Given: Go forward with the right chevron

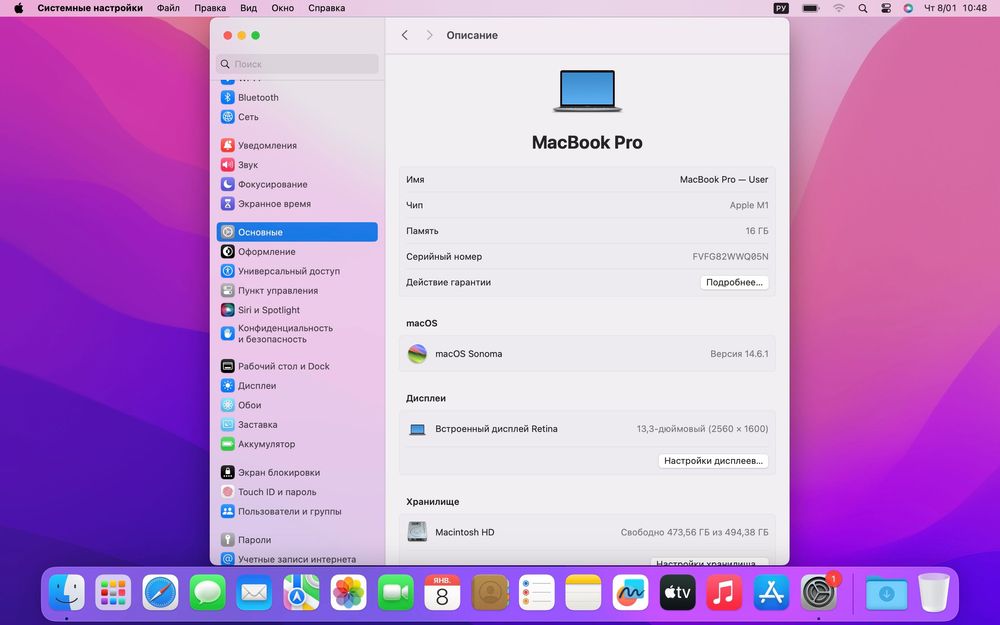Looking at the screenshot, I should (429, 35).
